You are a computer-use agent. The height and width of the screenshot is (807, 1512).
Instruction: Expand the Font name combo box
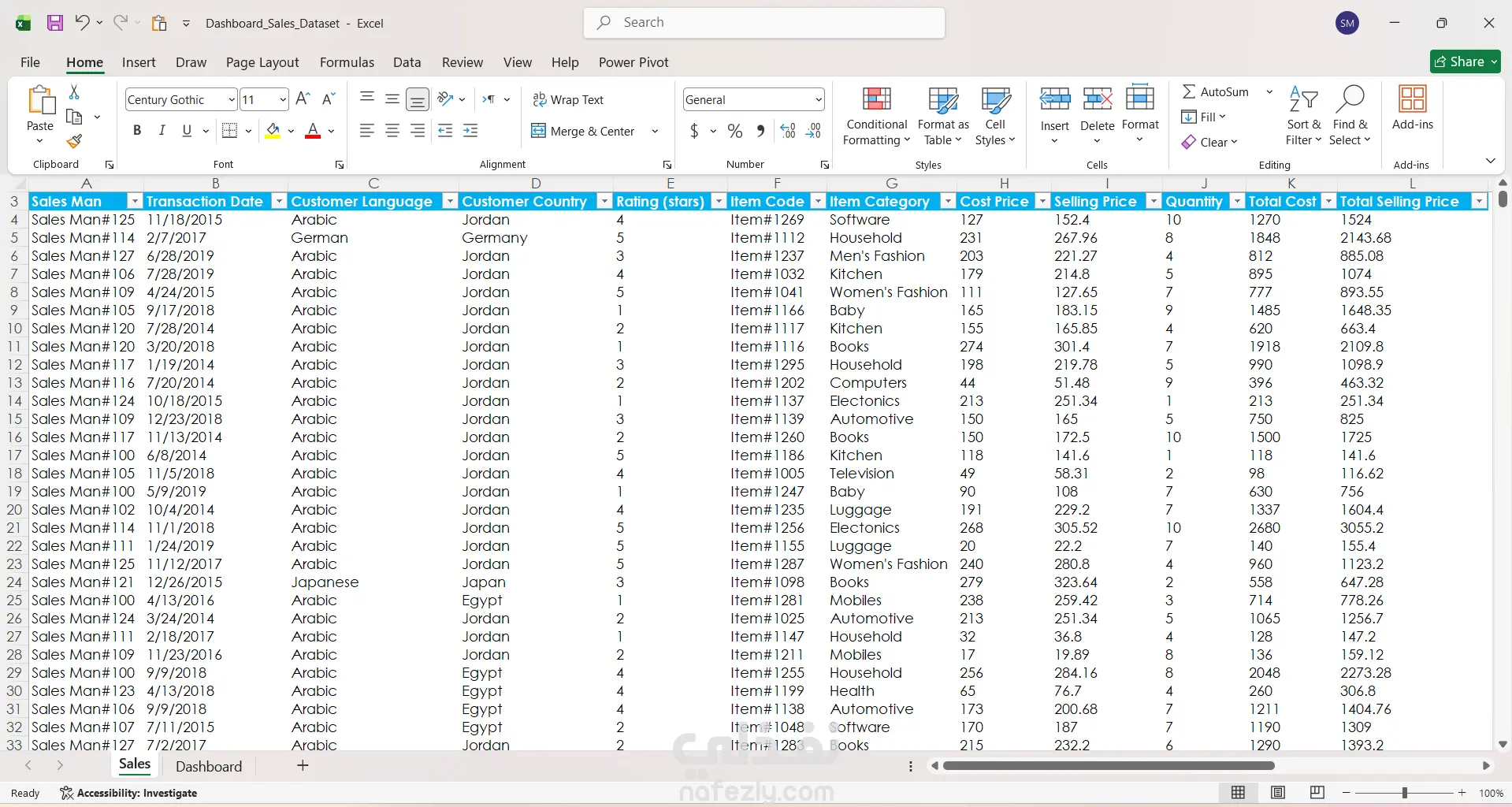click(x=231, y=100)
